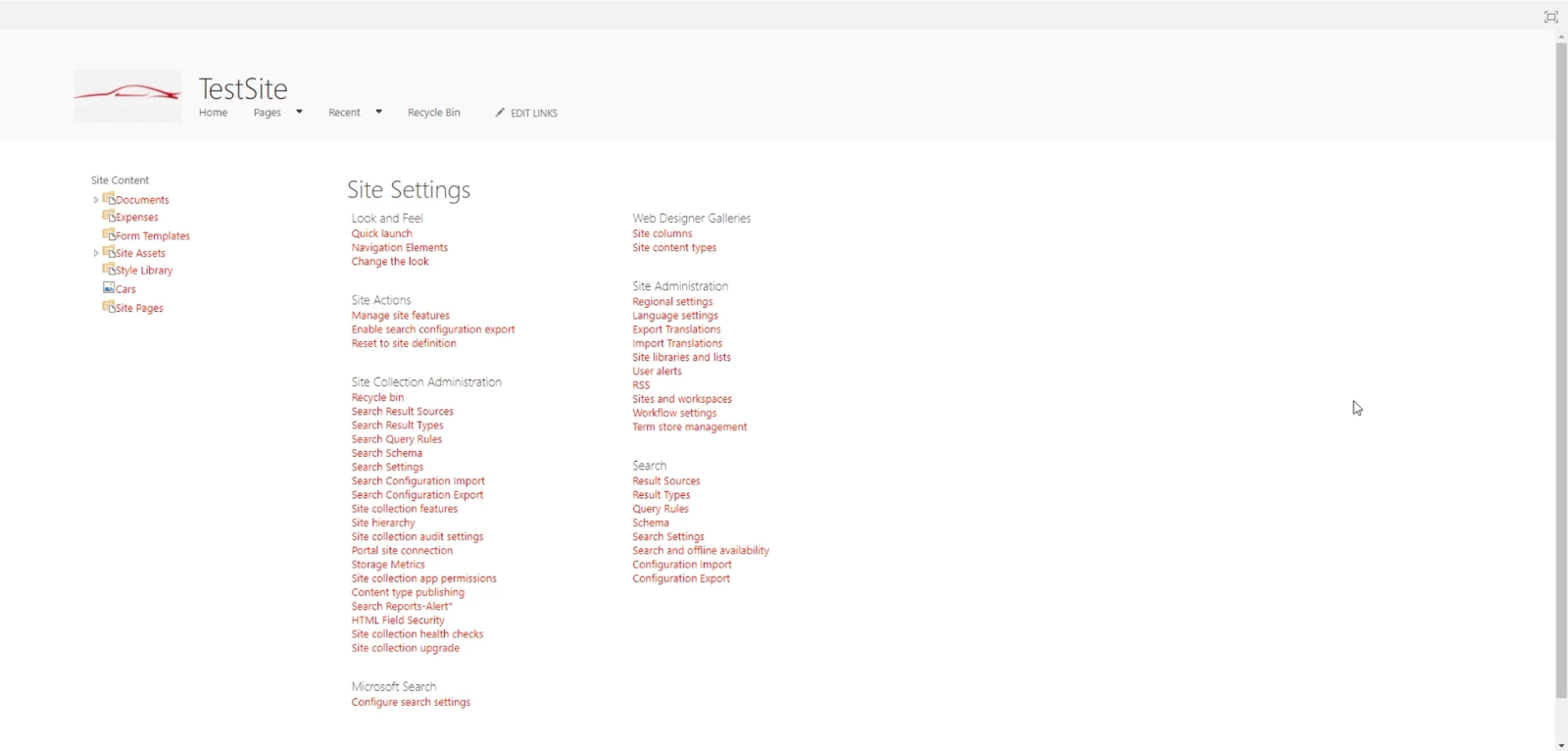Click the focus content icon at top right

coord(1550,17)
